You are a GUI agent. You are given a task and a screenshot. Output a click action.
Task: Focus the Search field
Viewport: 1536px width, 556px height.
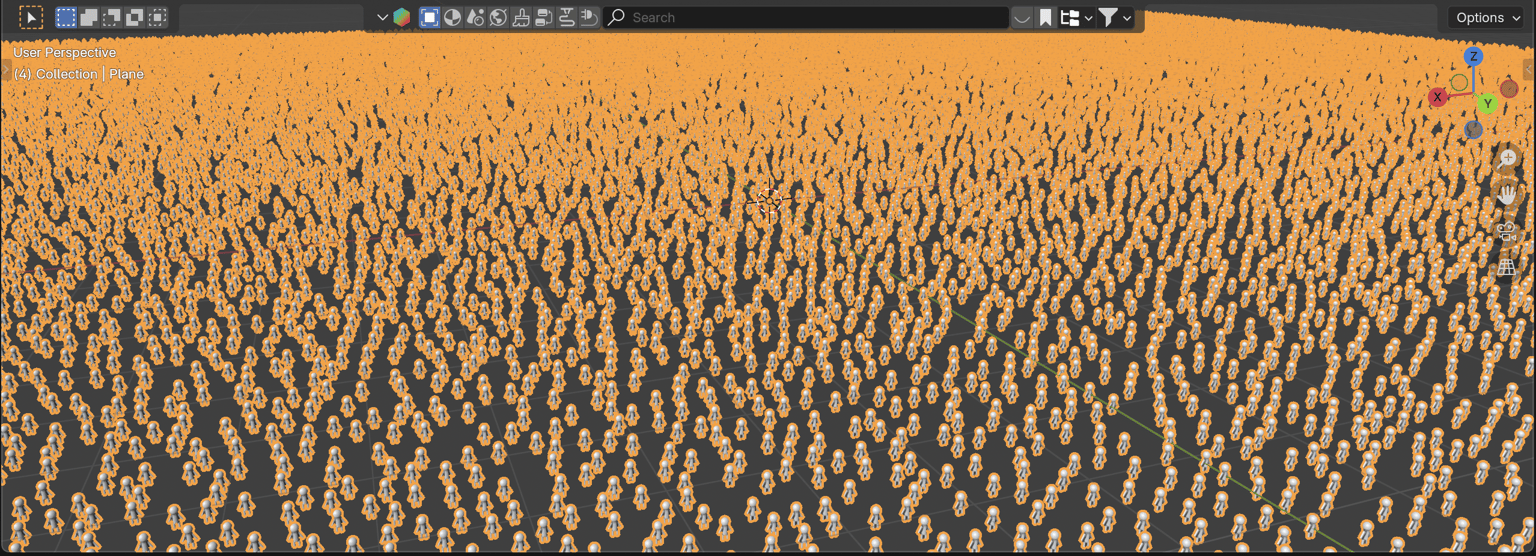coord(806,17)
